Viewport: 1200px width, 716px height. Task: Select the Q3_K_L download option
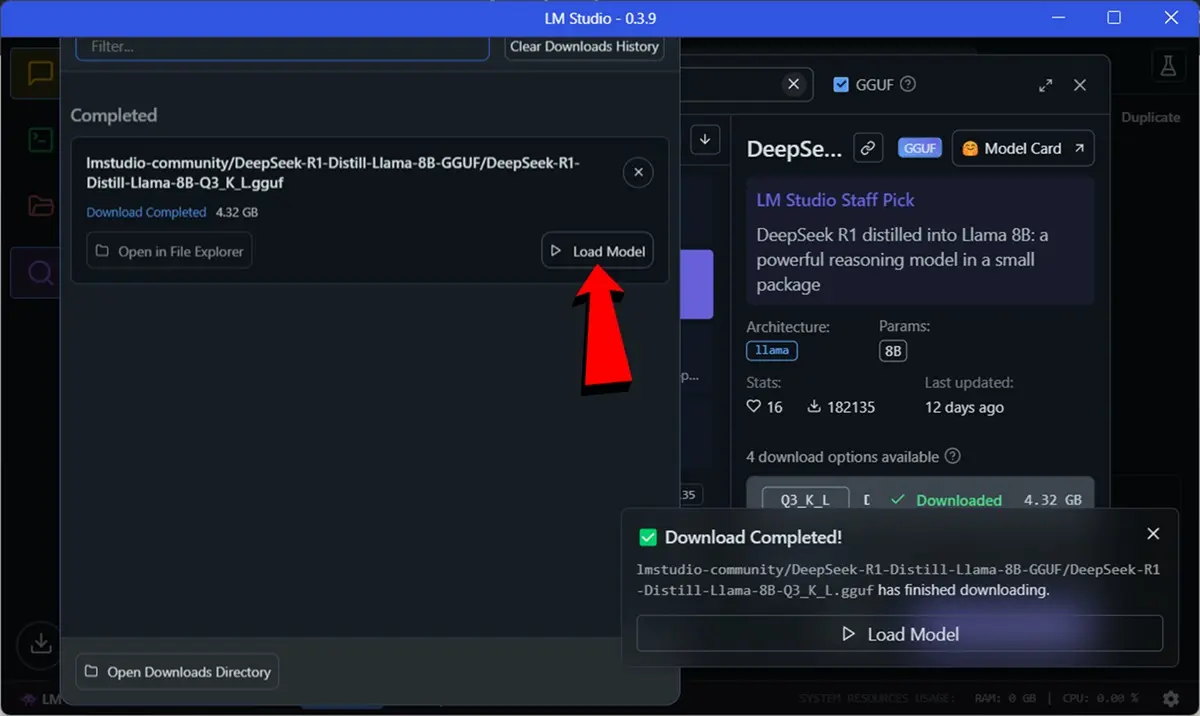tap(805, 500)
